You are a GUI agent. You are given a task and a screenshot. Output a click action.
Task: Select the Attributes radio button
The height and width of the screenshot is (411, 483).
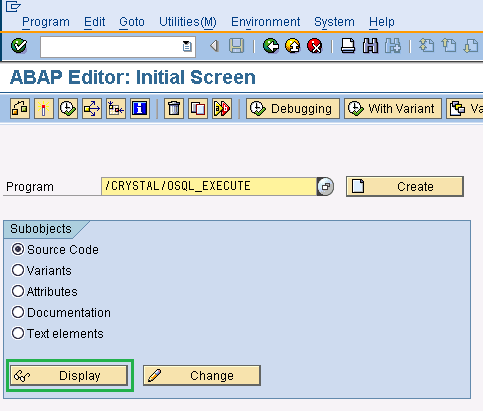point(18,291)
